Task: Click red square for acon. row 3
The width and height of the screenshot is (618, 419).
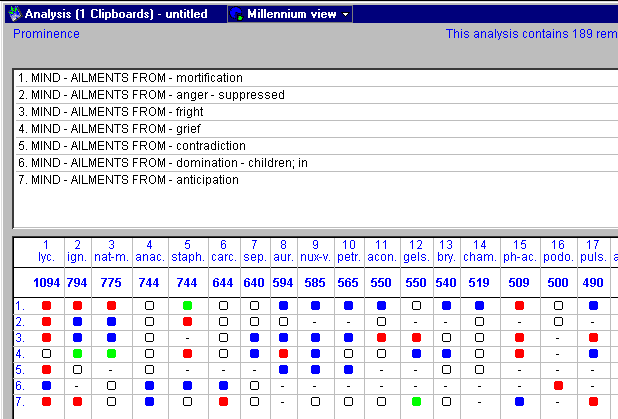Action: point(381,337)
